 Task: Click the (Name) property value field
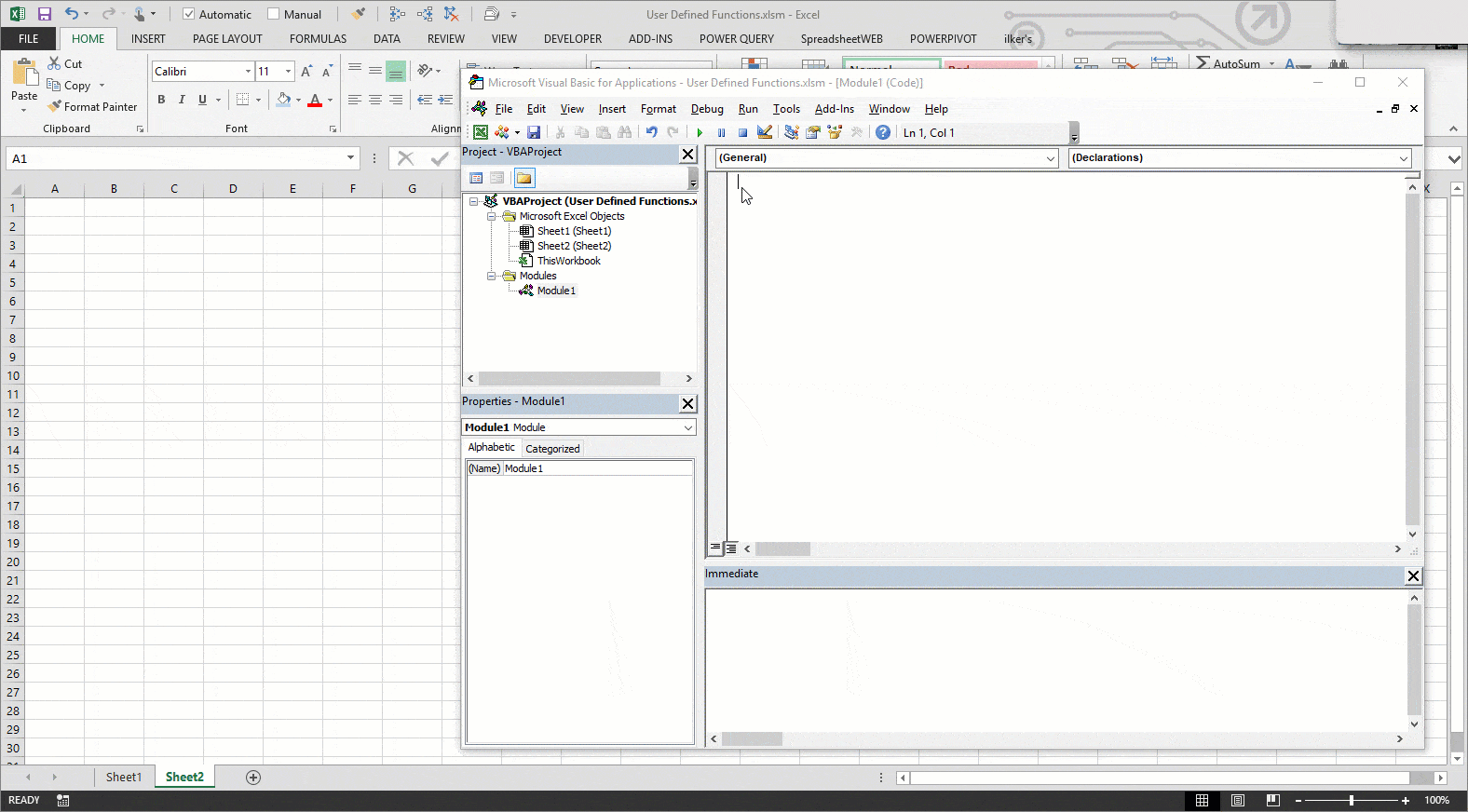click(598, 468)
